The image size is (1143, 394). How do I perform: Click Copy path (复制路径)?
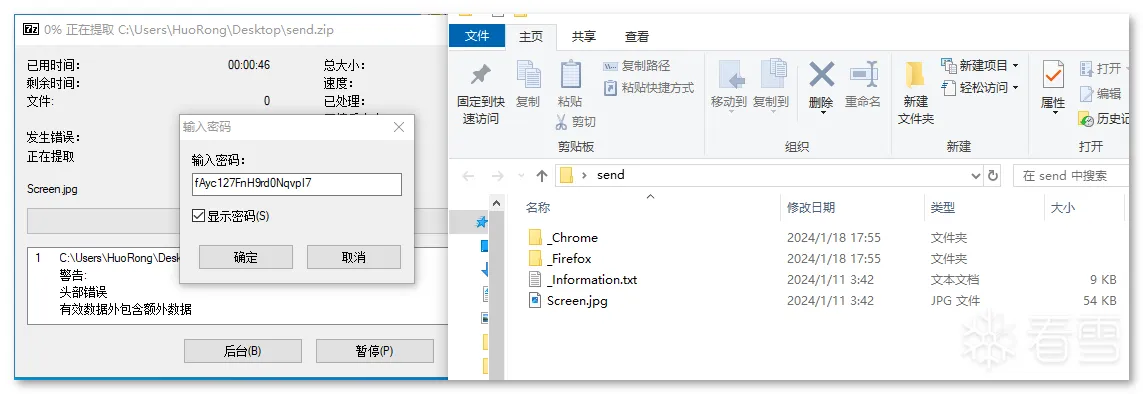[636, 66]
